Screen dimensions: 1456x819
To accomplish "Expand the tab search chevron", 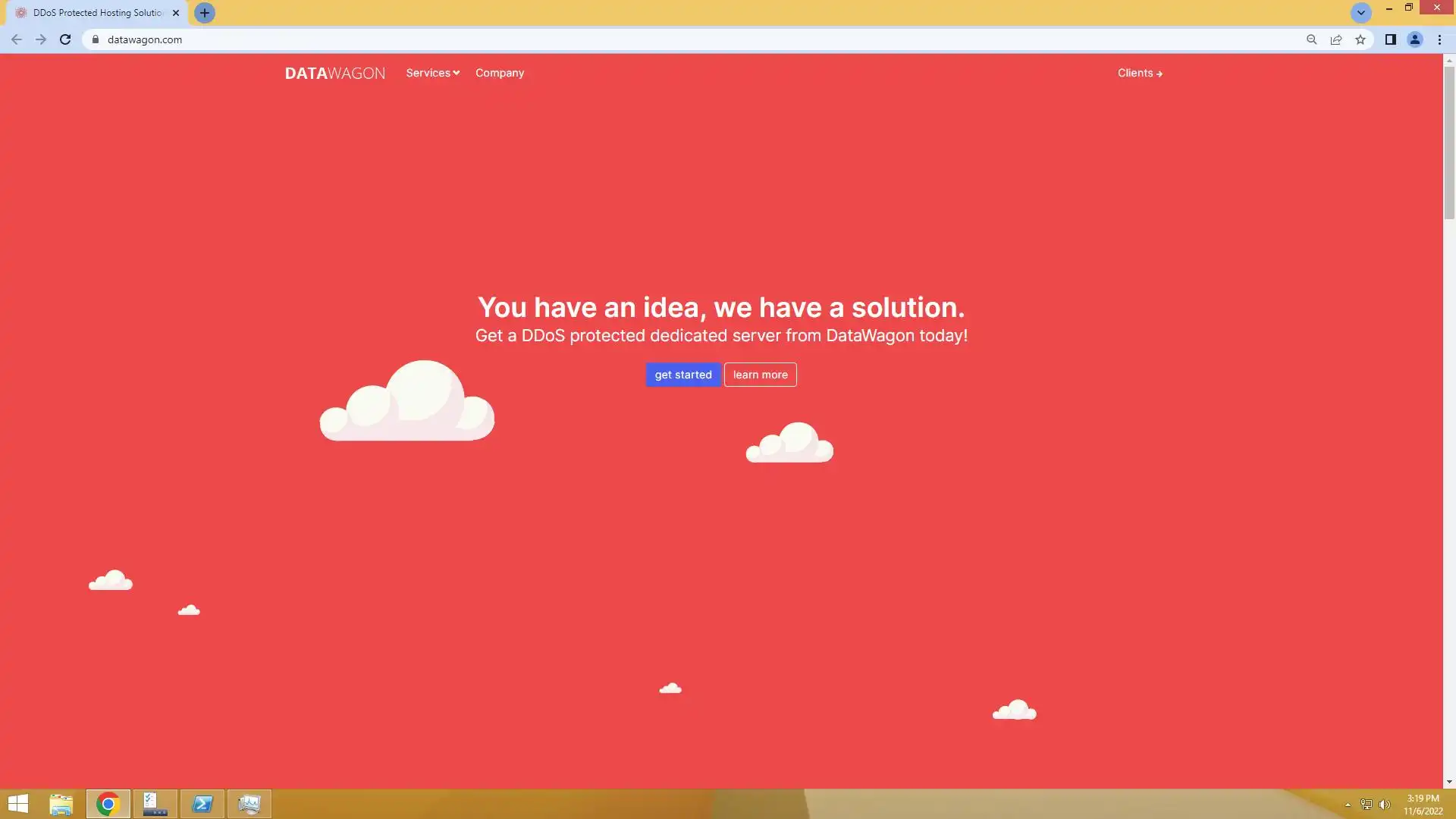I will click(x=1360, y=13).
